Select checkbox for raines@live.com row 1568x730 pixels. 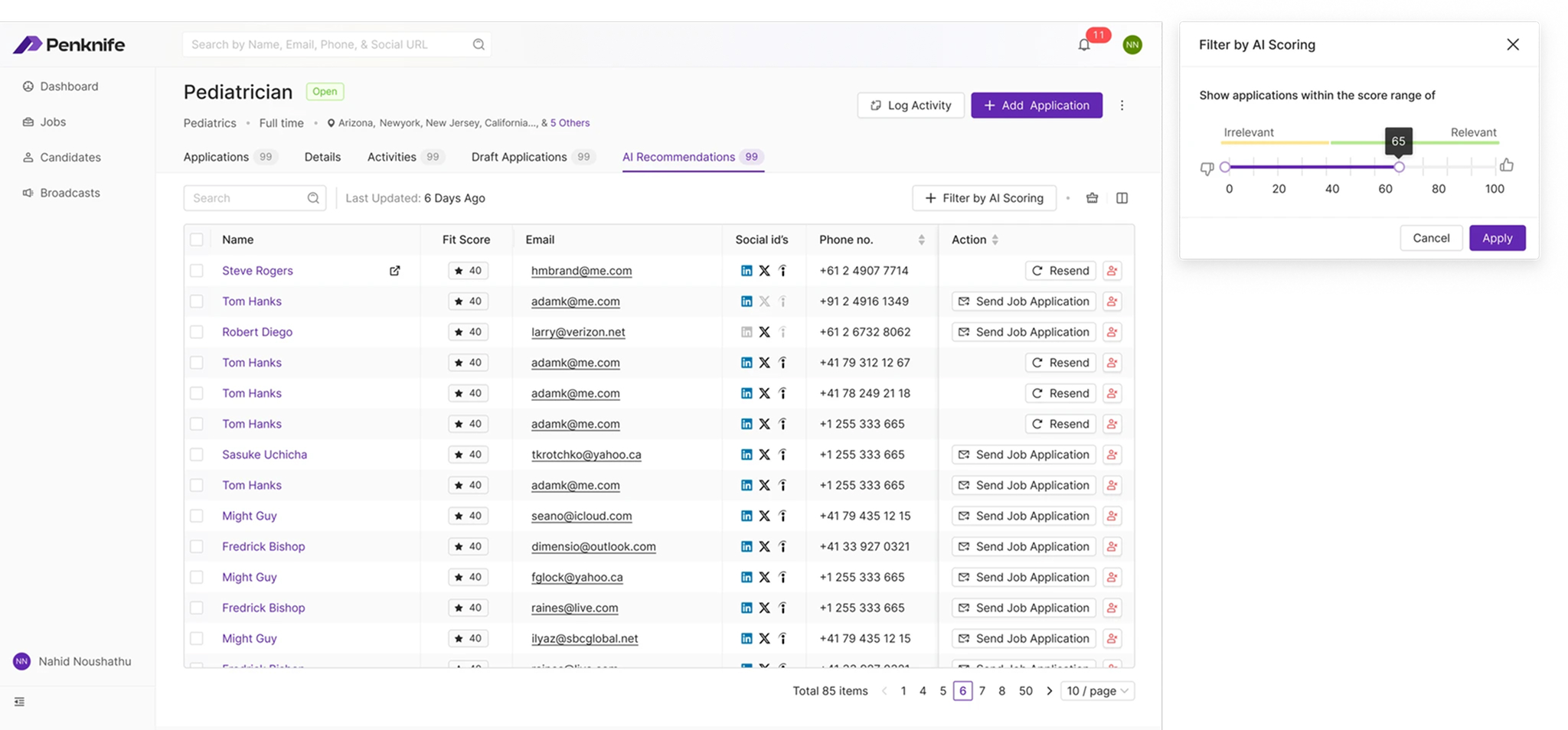click(197, 608)
